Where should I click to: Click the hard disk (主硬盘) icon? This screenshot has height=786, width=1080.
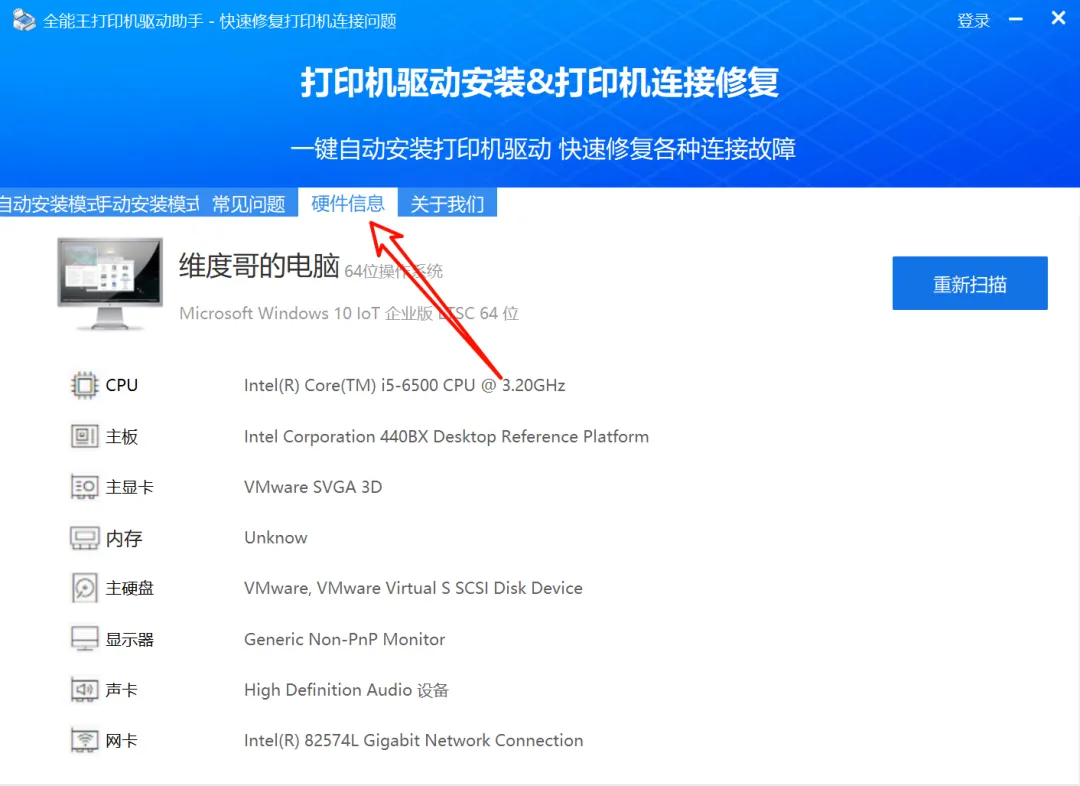(x=84, y=588)
